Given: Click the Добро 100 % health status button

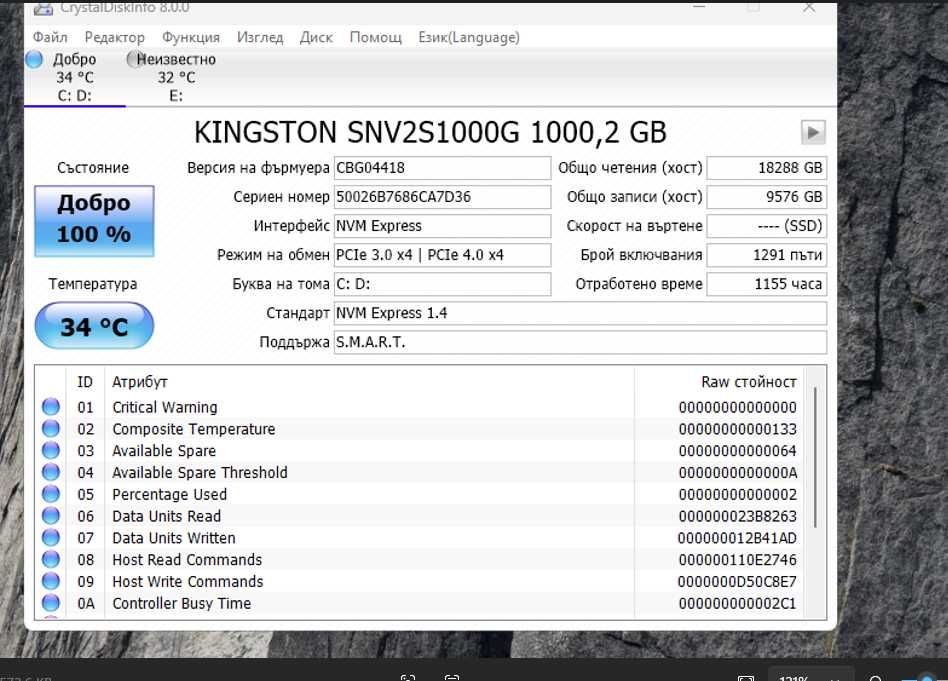Looking at the screenshot, I should point(94,221).
